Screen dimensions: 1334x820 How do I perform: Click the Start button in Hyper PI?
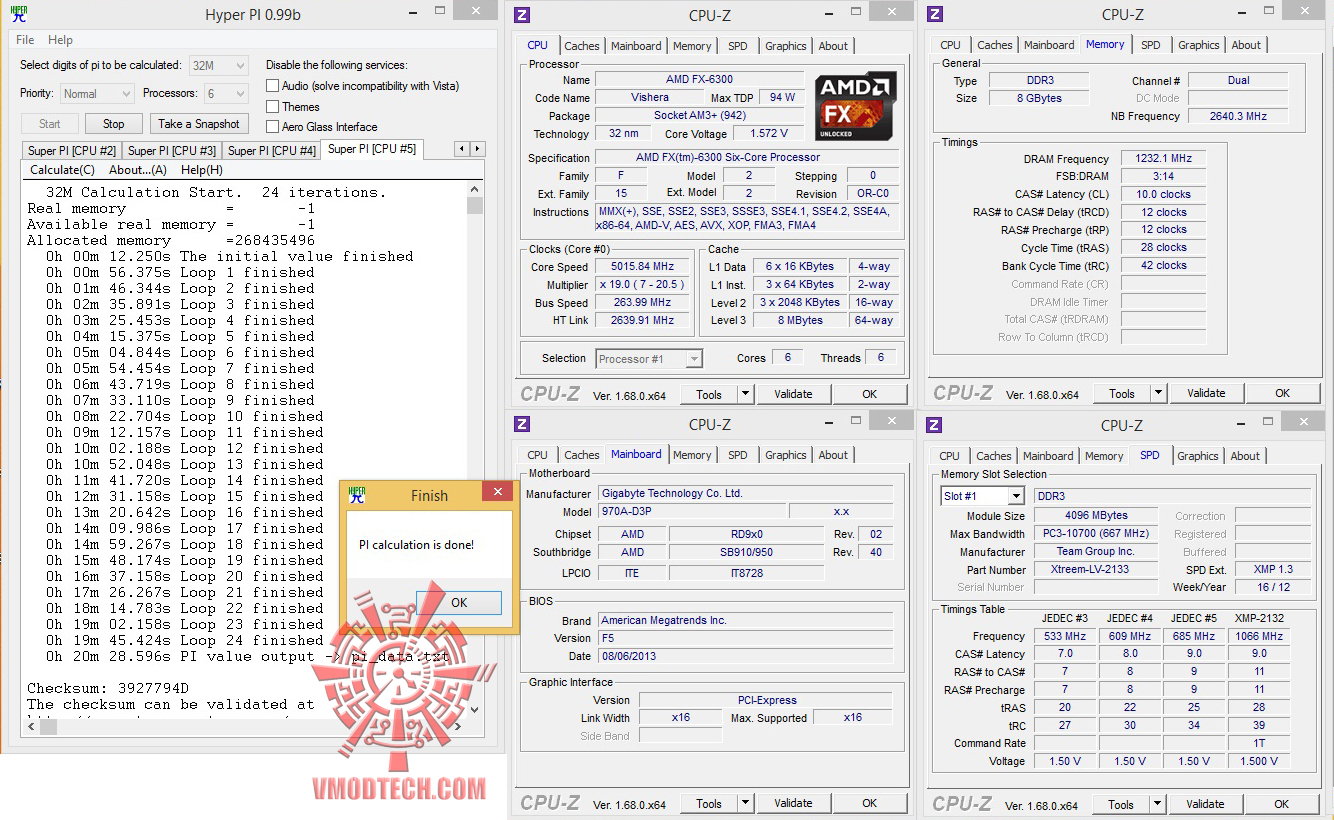50,124
